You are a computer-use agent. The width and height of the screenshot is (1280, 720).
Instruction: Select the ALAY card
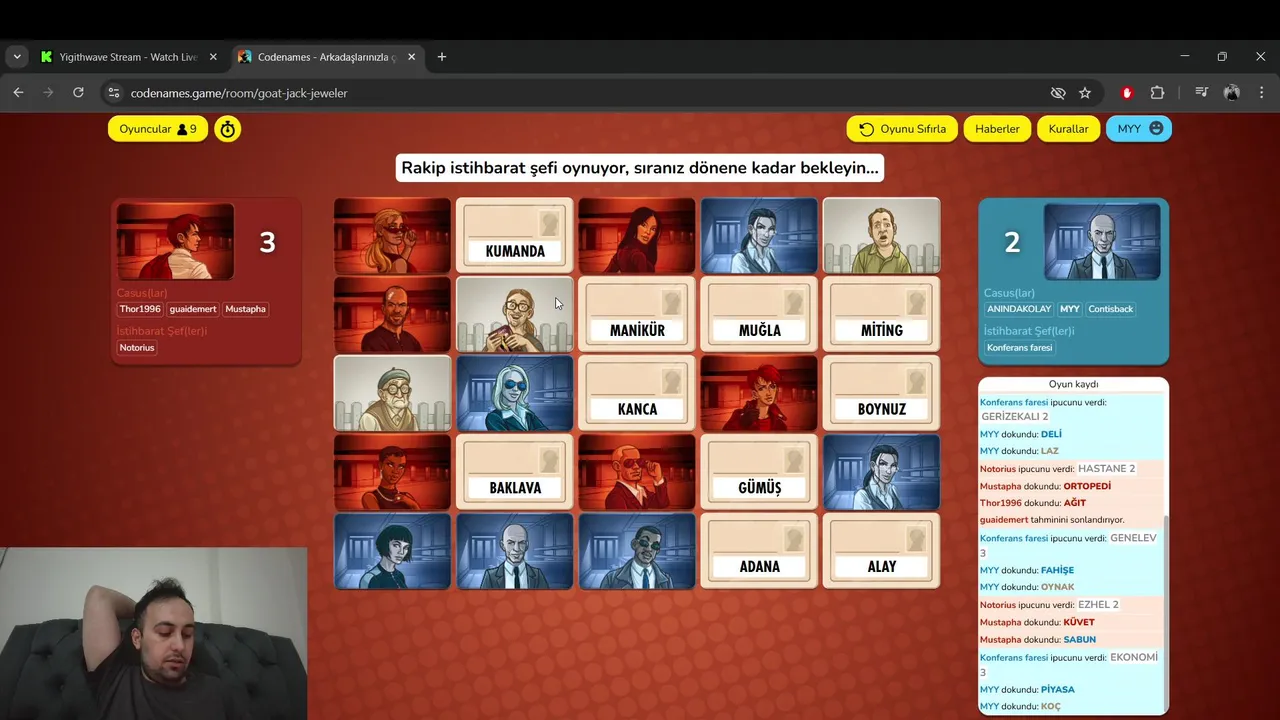point(881,551)
